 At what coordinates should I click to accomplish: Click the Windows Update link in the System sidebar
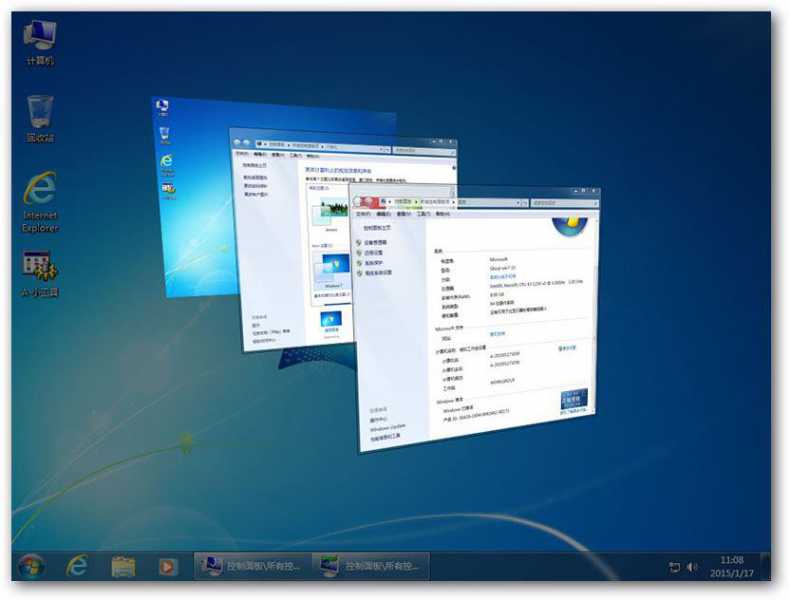click(x=388, y=428)
